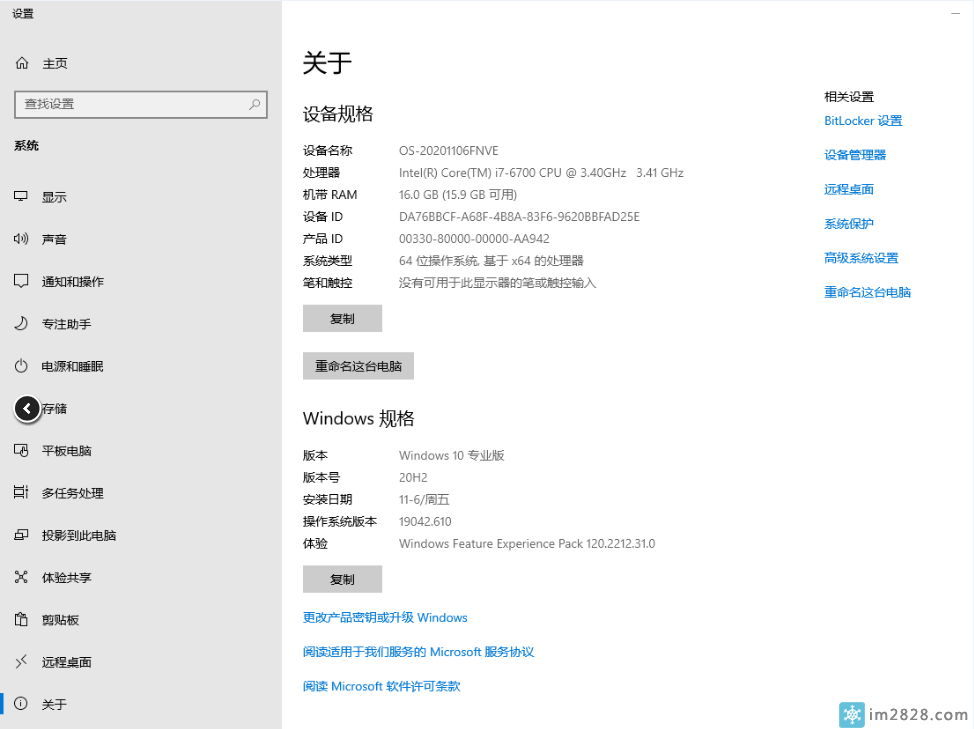Click edition value Windows 10 专业版
The width and height of the screenshot is (974, 729).
click(452, 455)
